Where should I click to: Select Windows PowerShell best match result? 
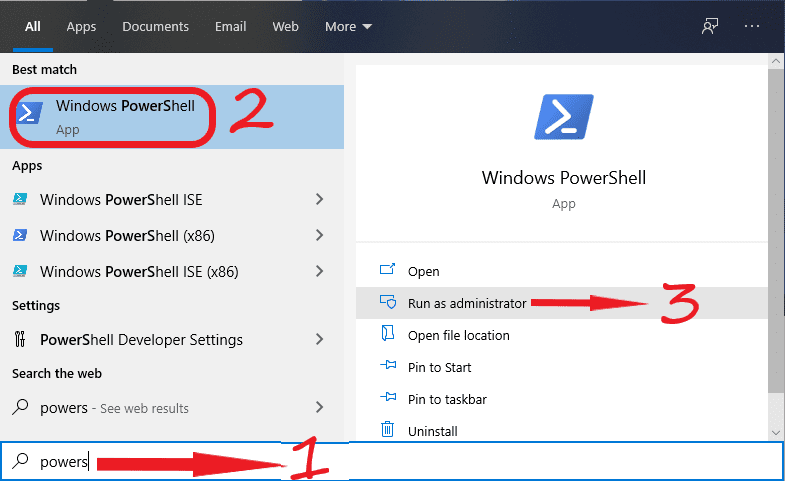pos(172,117)
